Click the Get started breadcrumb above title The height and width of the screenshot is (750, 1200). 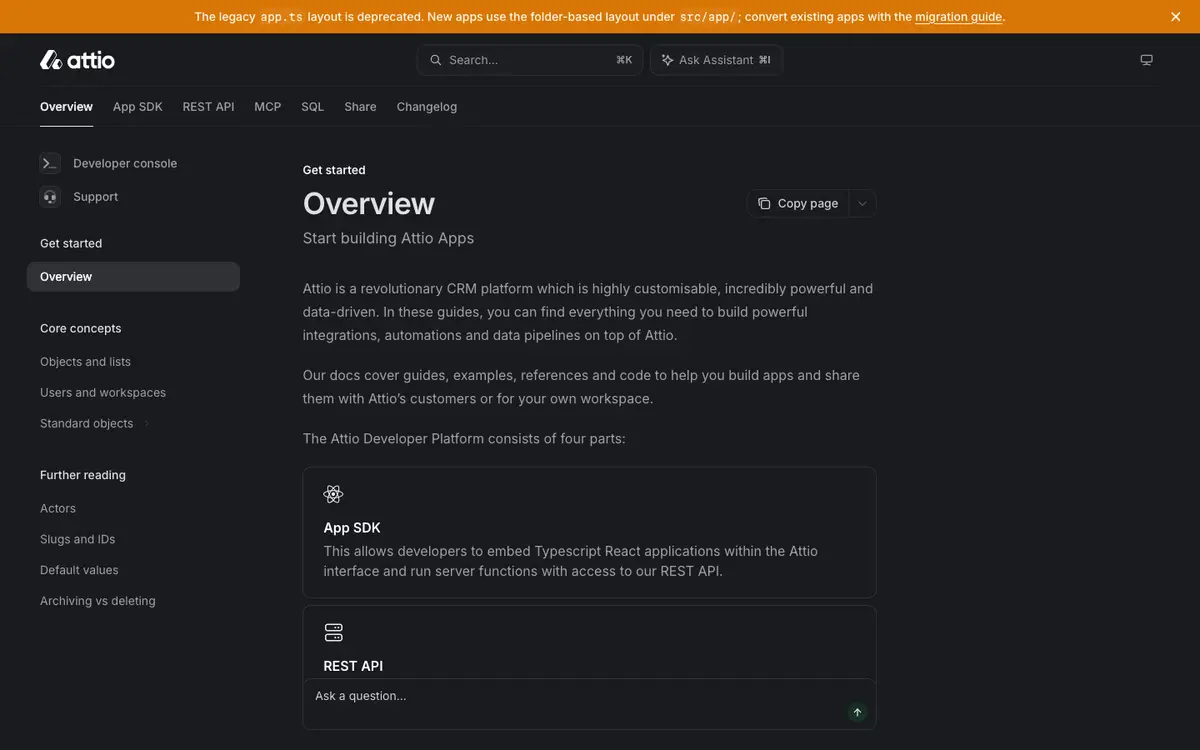(x=334, y=170)
